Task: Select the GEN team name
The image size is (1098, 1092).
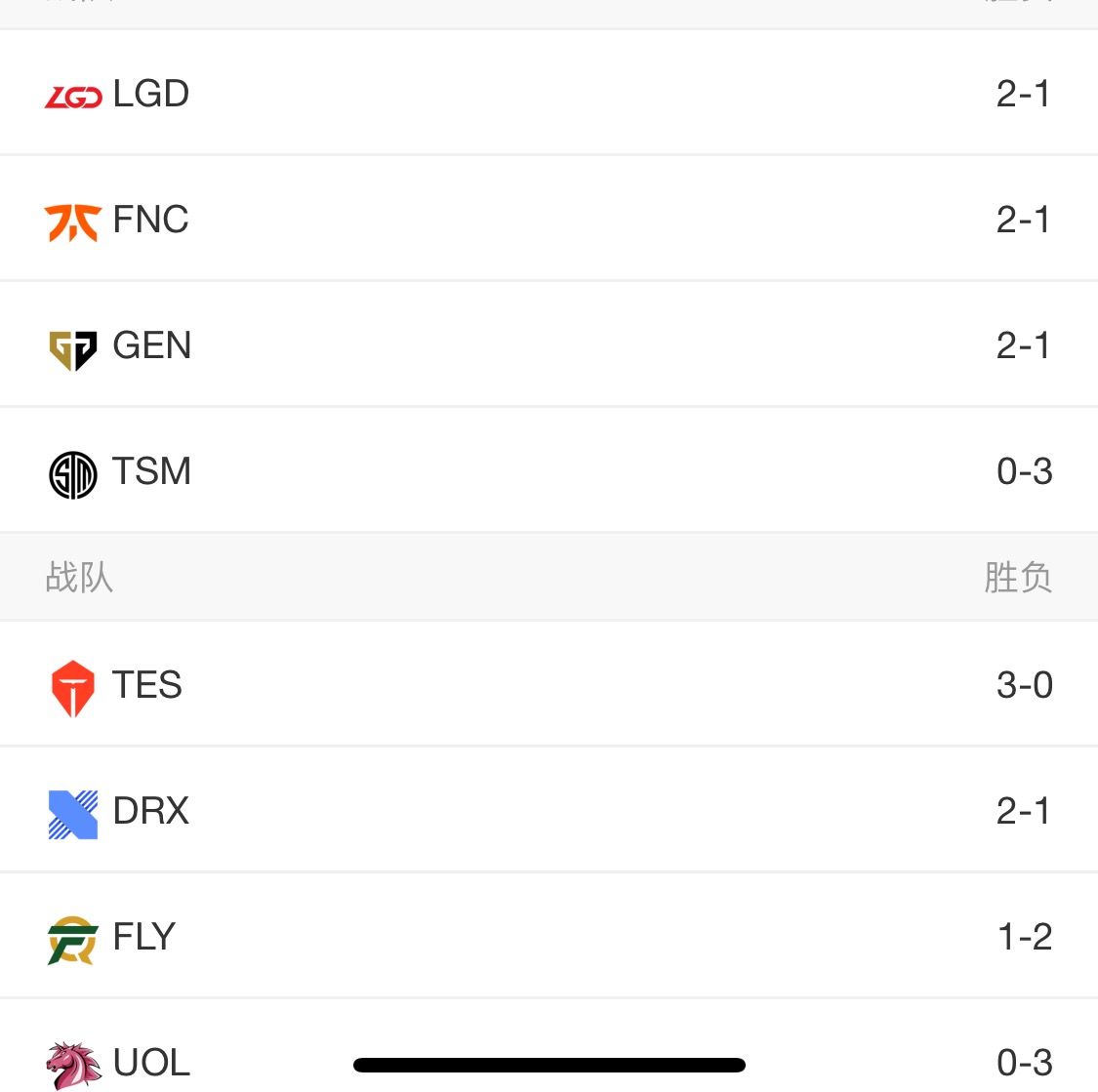Action: click(x=152, y=345)
